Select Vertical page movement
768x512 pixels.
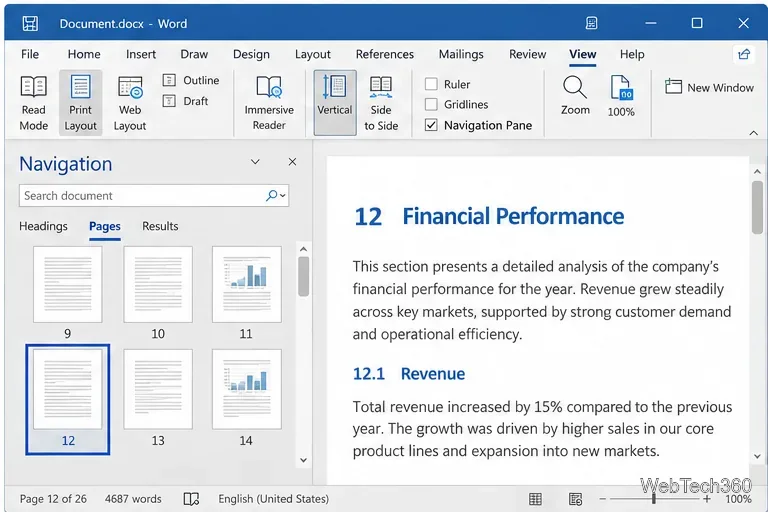tap(335, 103)
